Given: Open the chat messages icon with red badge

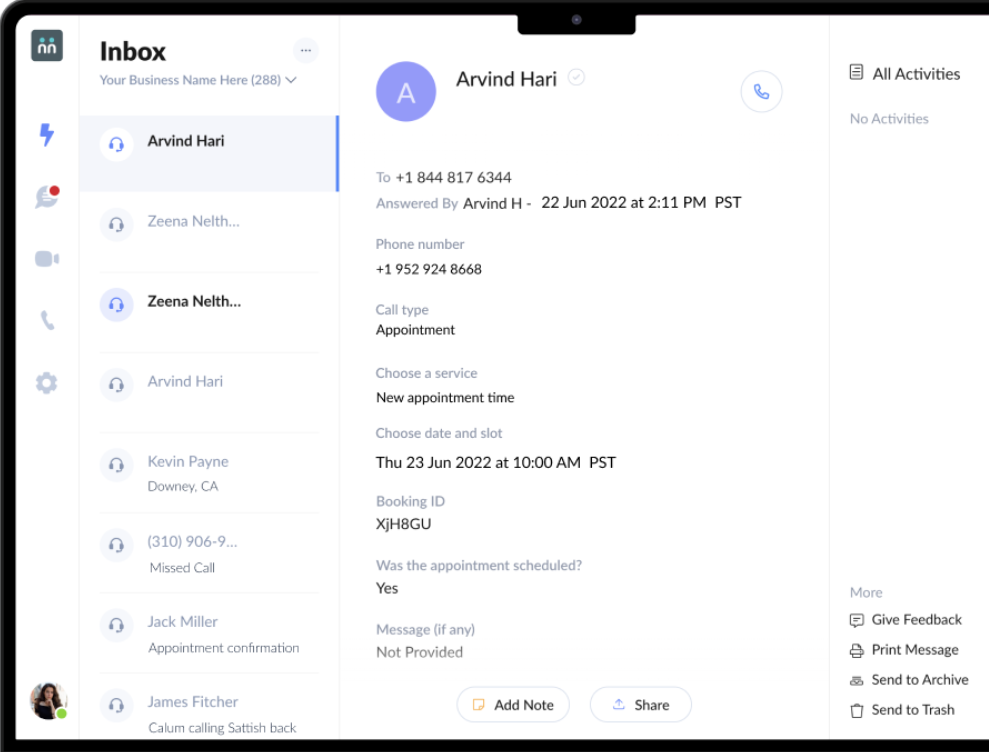Looking at the screenshot, I should [x=46, y=196].
